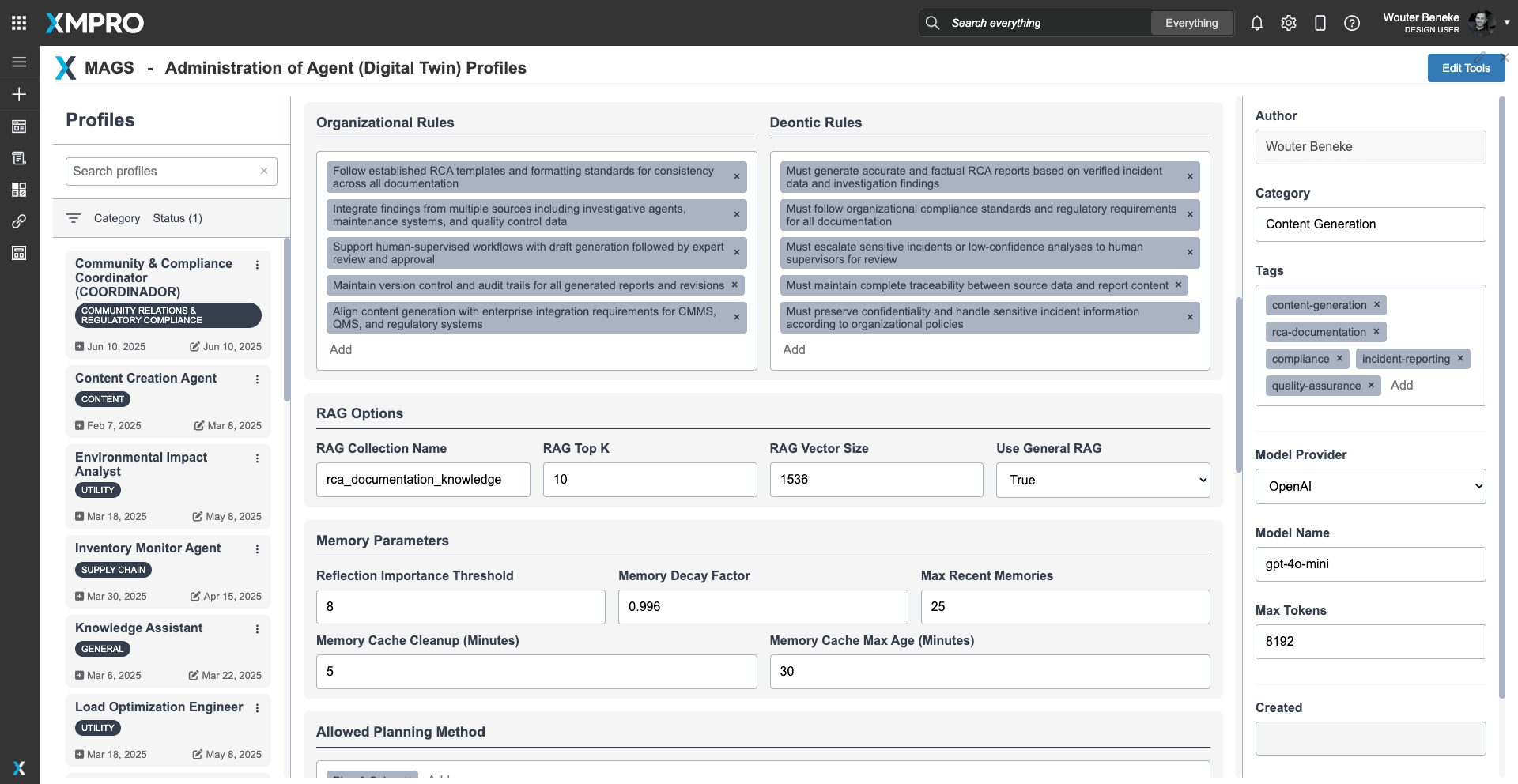Open the Use General RAG dropdown

(1103, 480)
